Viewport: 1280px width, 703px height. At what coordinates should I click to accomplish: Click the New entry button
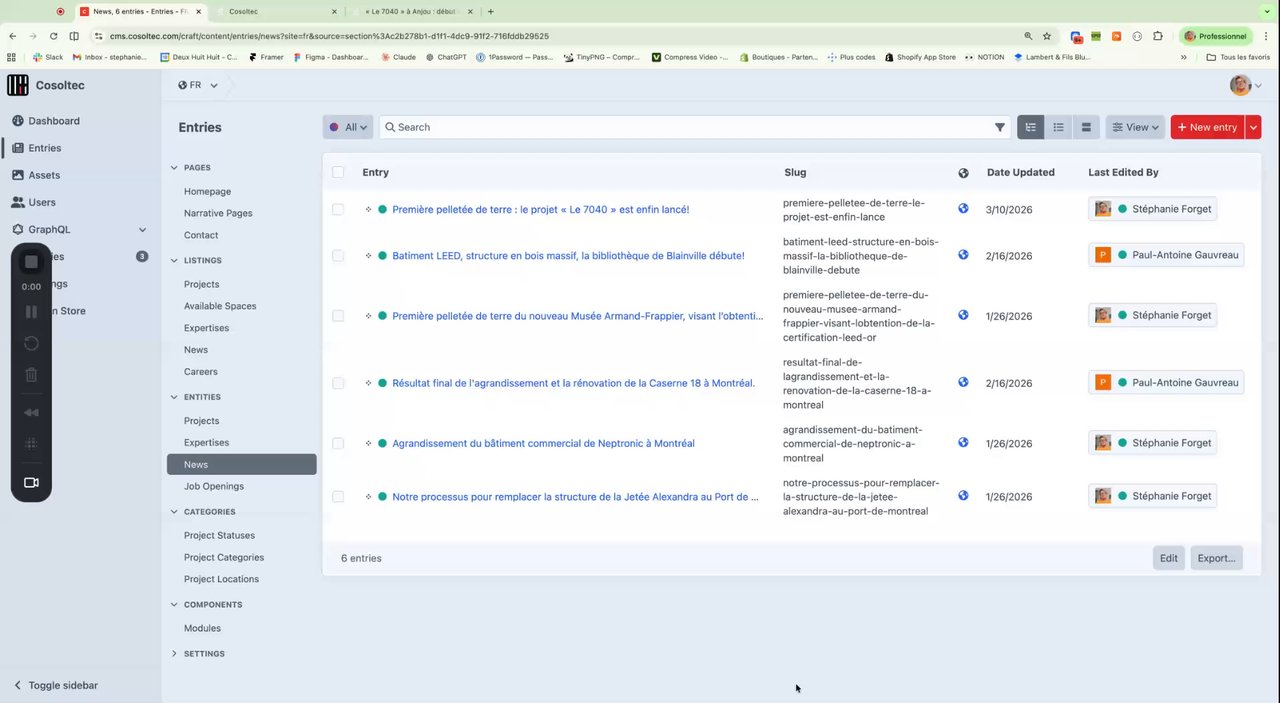point(1207,127)
